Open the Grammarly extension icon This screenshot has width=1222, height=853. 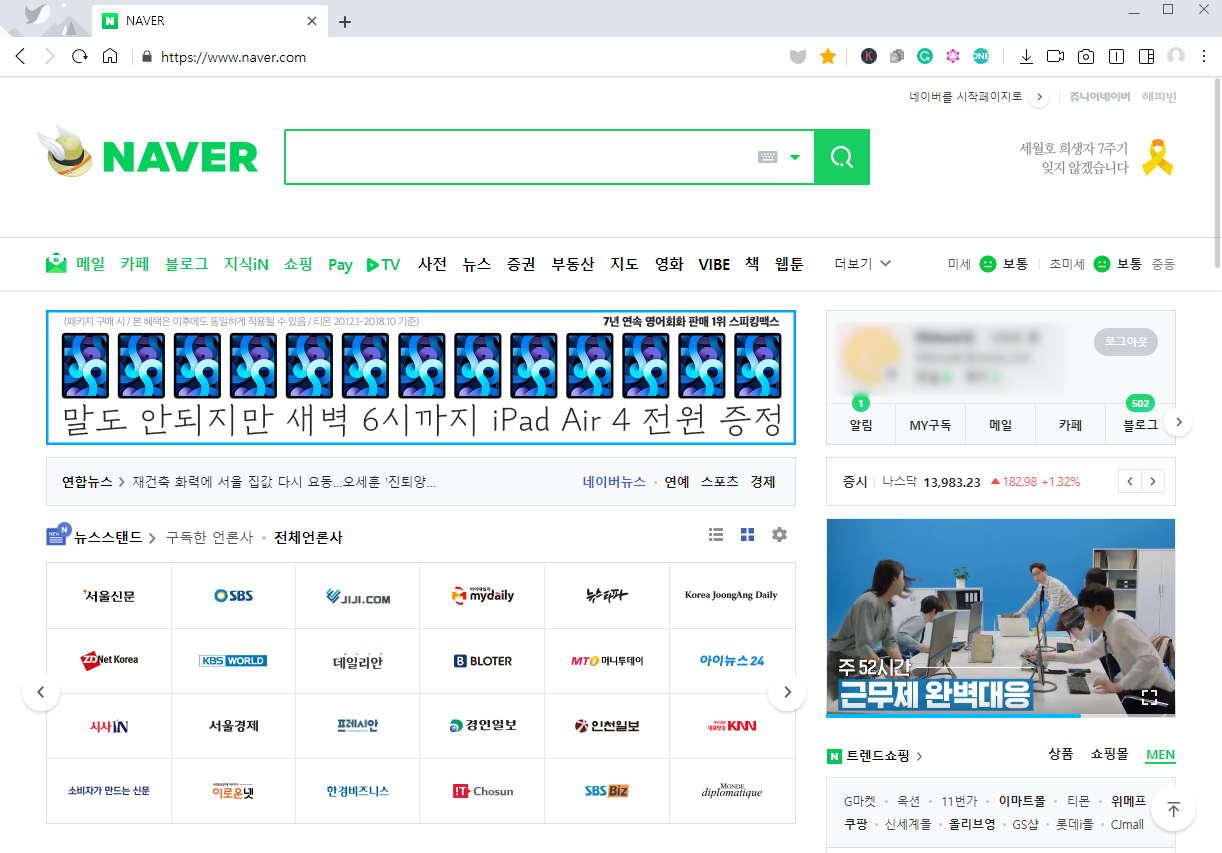click(x=925, y=57)
